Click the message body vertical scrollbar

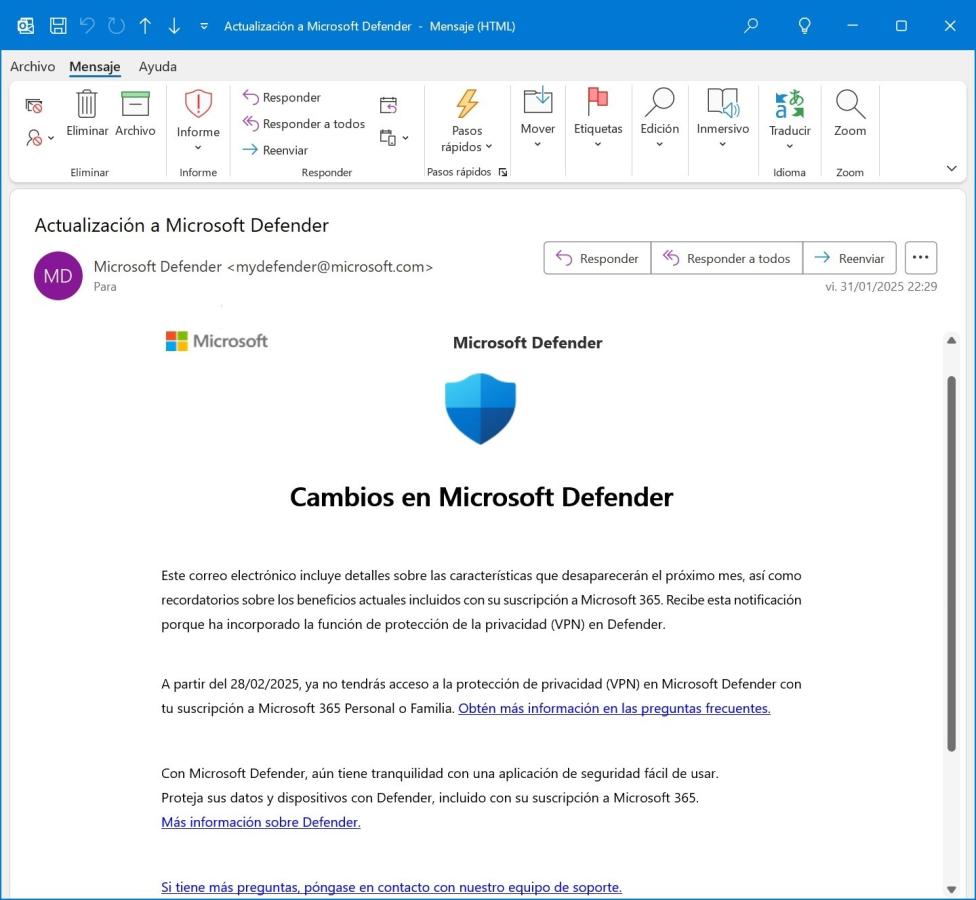click(951, 560)
